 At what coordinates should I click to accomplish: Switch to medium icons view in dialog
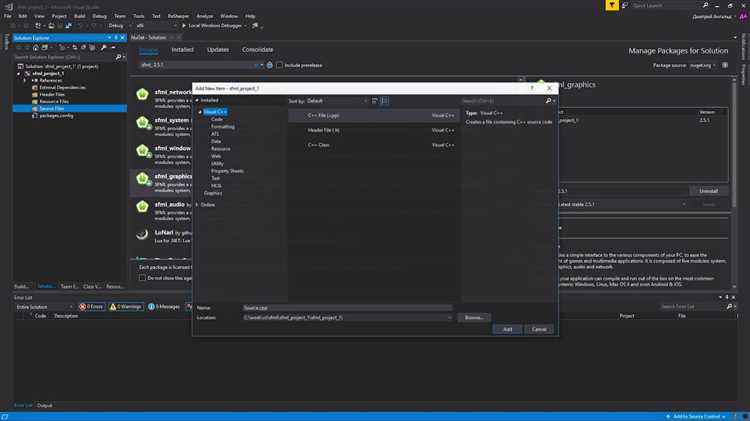[x=385, y=101]
